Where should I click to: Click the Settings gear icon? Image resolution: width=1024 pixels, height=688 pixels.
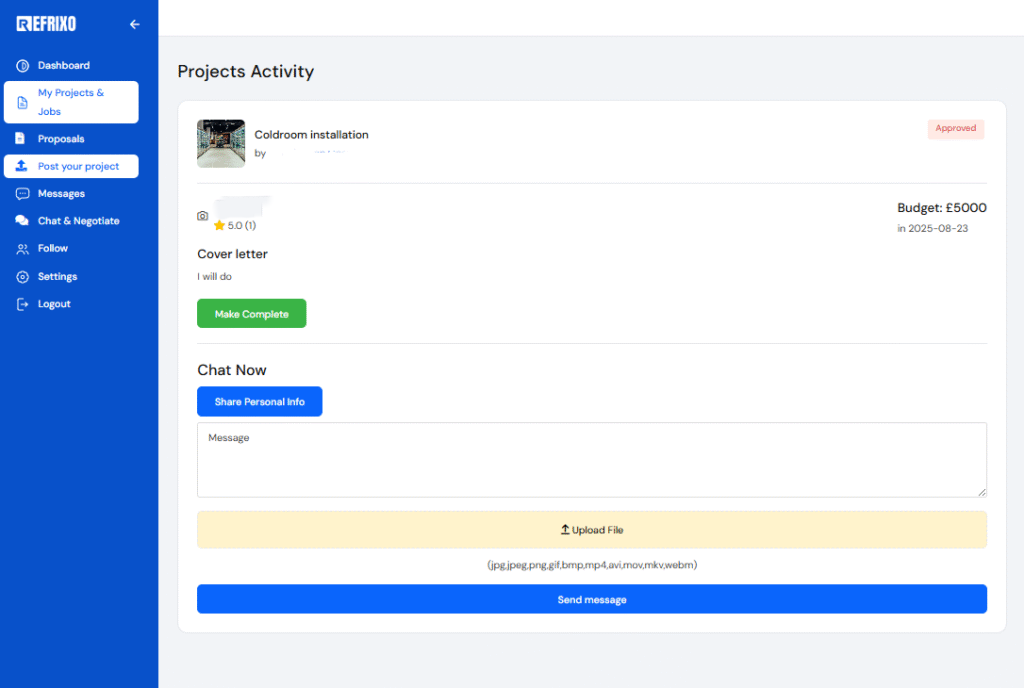[x=22, y=277]
